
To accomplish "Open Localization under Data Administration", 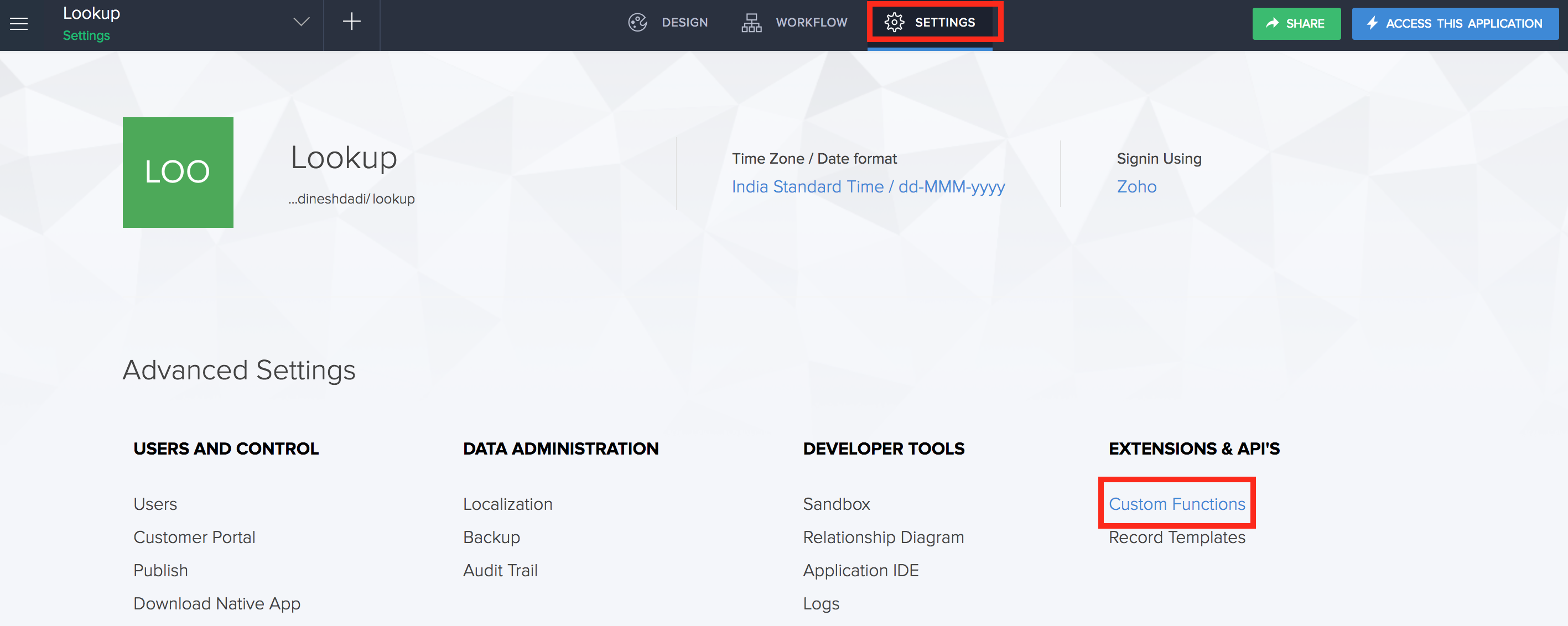I will click(507, 504).
